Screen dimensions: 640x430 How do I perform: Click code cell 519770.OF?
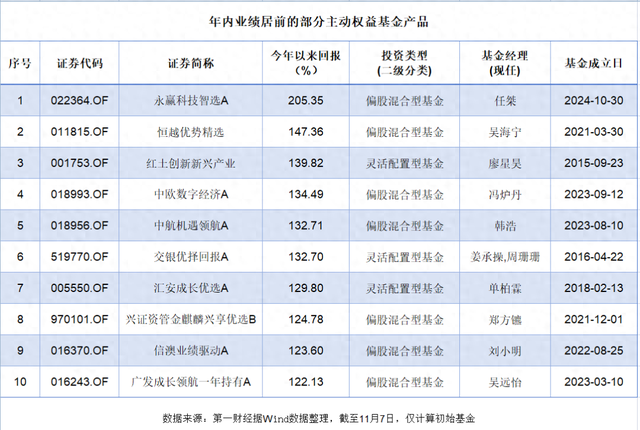point(80,257)
